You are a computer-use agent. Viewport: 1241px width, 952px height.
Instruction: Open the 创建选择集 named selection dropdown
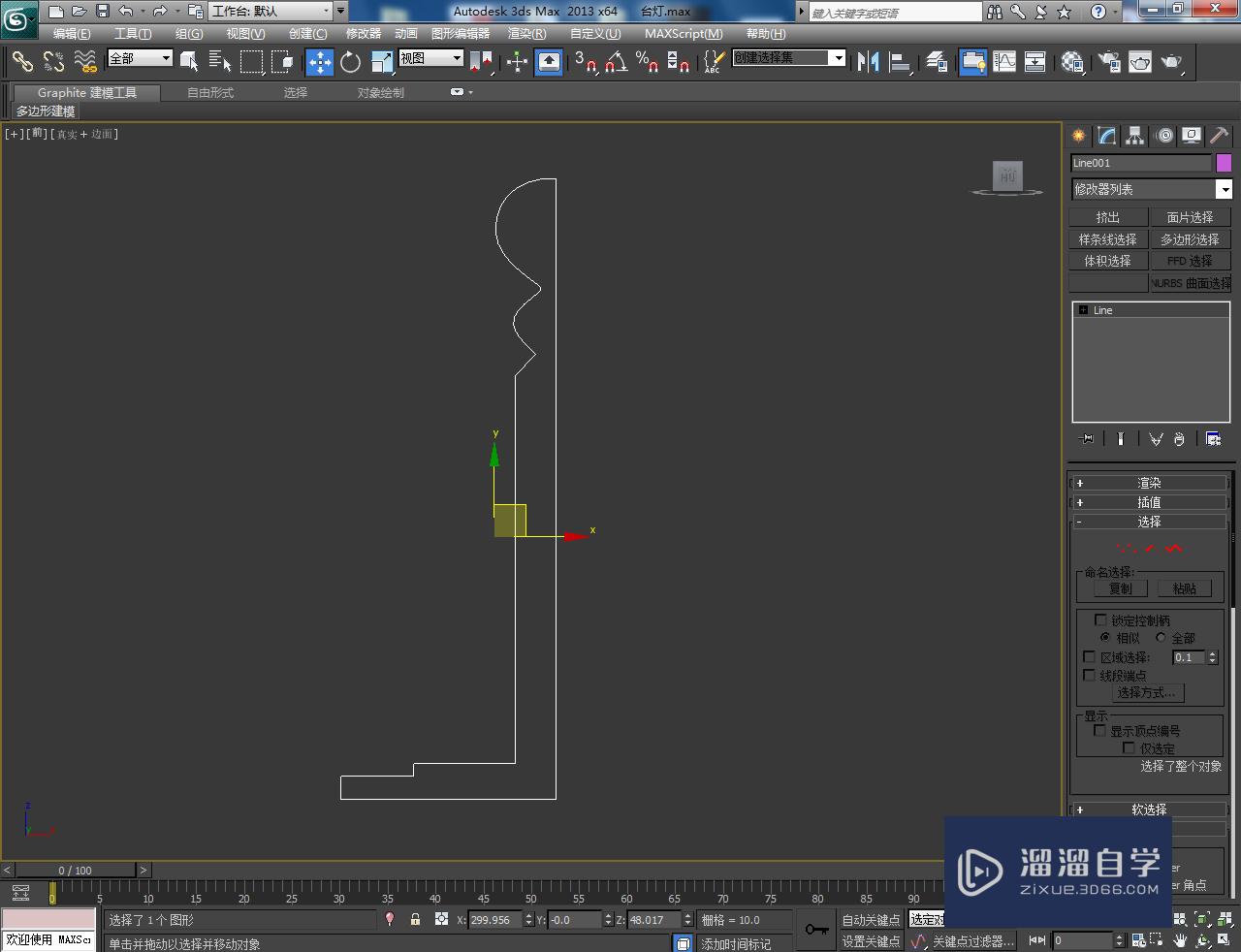tap(788, 58)
